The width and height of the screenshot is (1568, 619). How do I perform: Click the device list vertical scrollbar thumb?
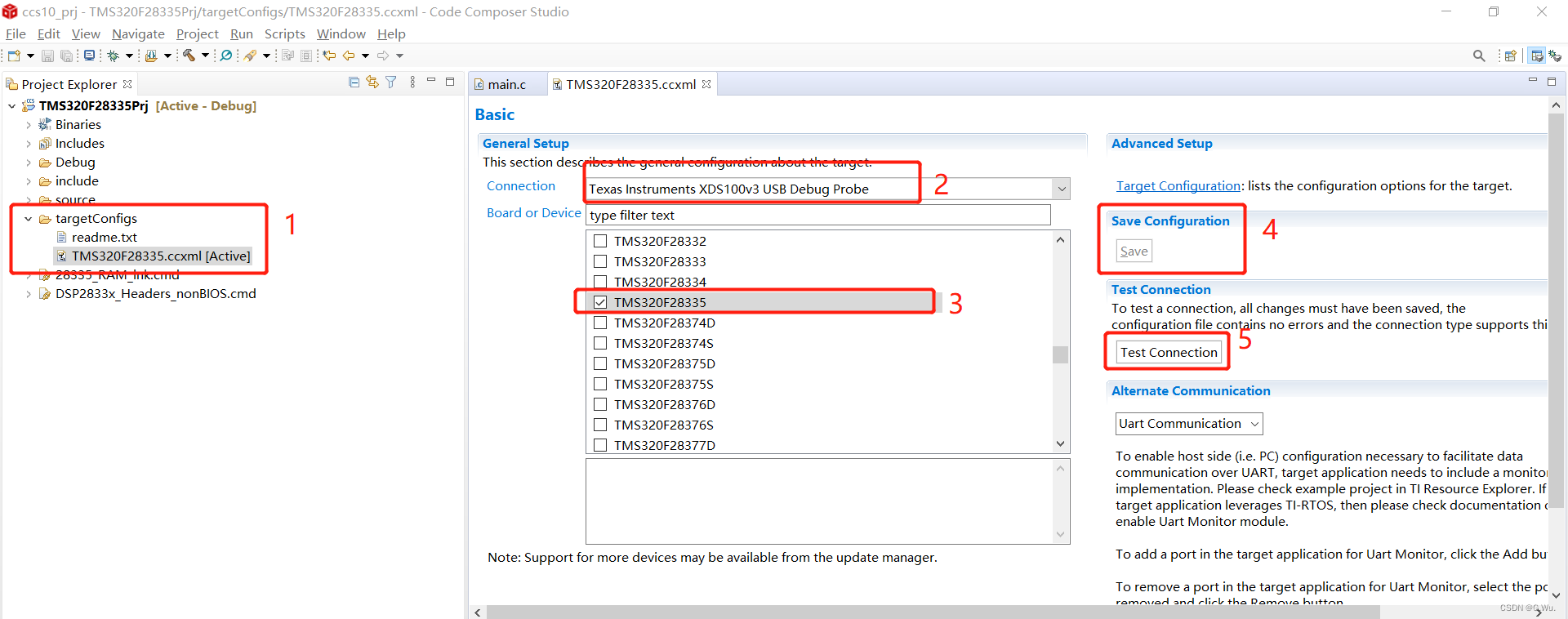pyautogui.click(x=1060, y=354)
